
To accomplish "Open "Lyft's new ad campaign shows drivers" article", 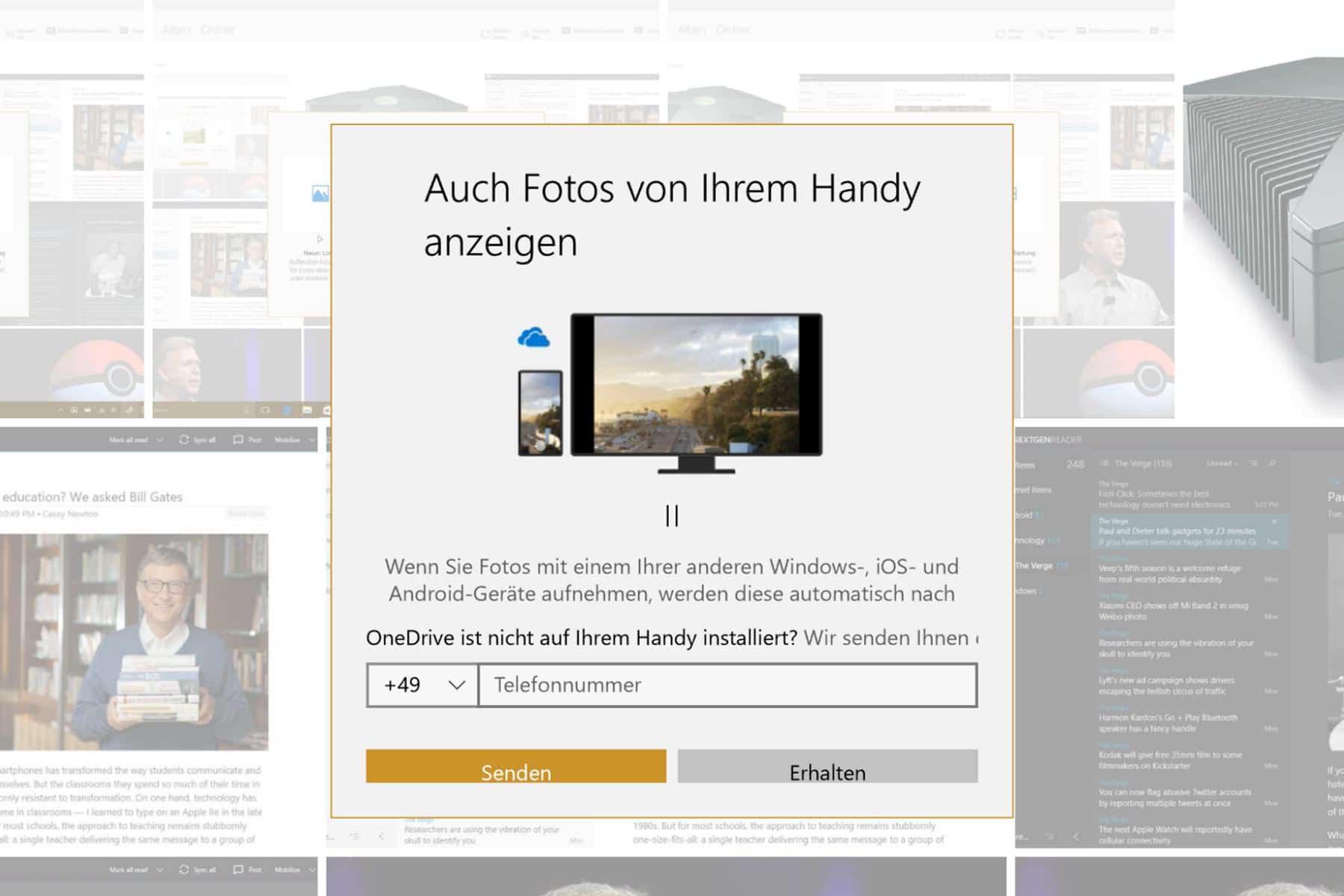I will tap(1190, 681).
